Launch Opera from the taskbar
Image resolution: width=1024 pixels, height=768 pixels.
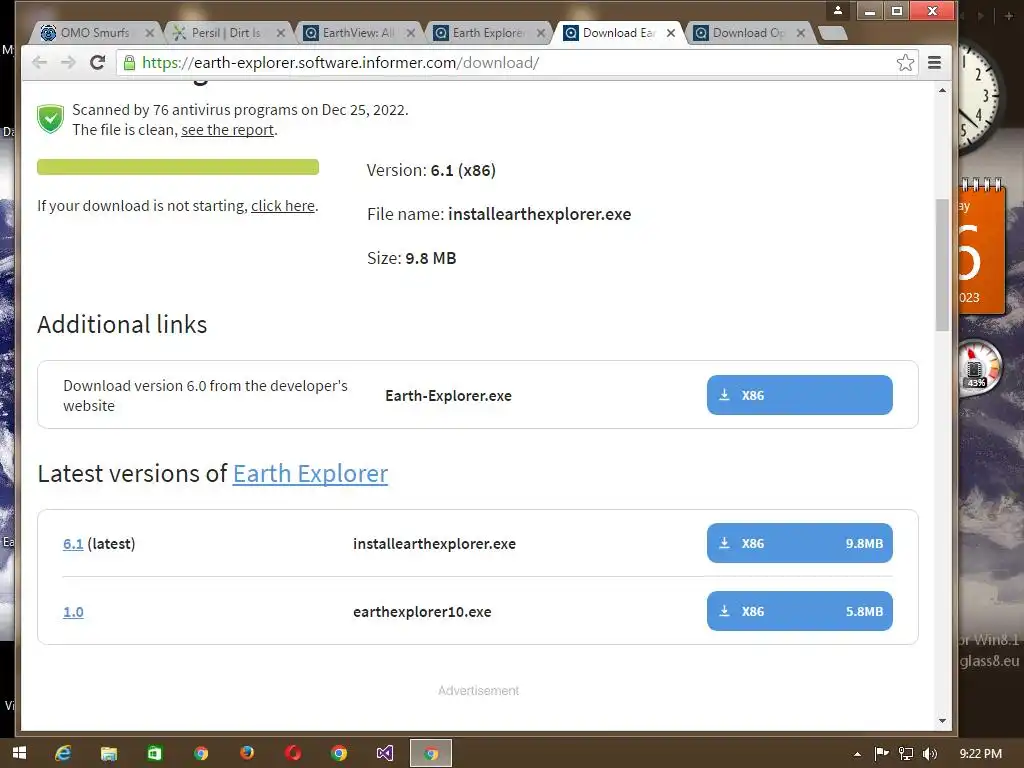293,753
